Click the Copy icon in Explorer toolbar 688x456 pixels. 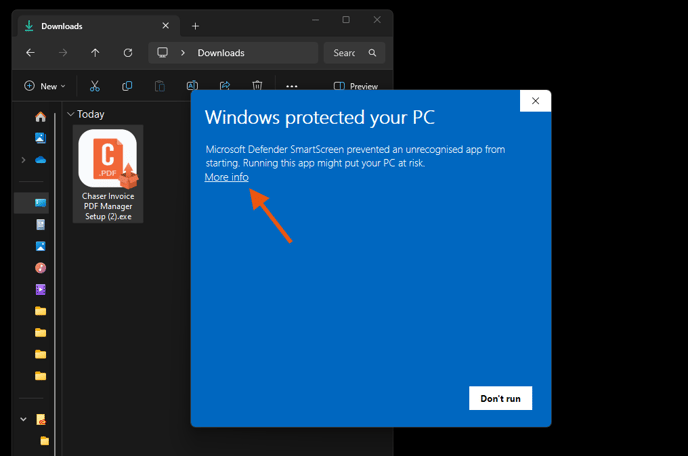point(127,86)
